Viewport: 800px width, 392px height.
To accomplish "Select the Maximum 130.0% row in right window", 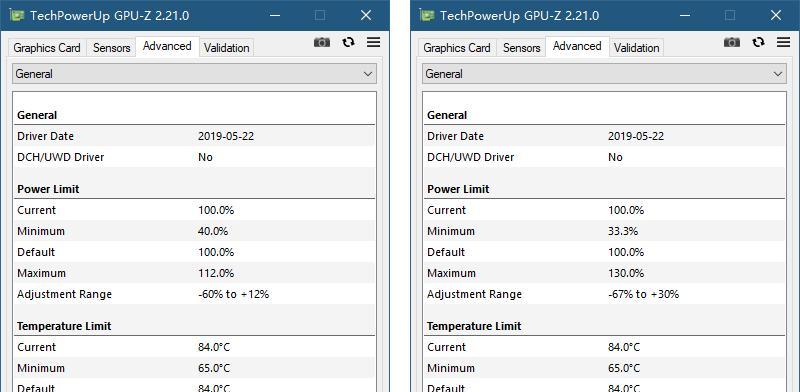I will pos(605,273).
